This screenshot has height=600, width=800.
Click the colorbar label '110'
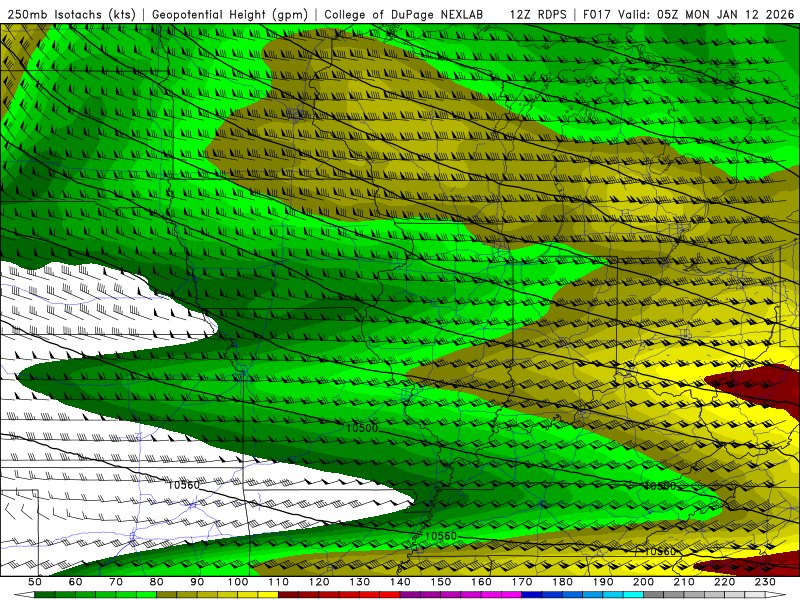(278, 582)
